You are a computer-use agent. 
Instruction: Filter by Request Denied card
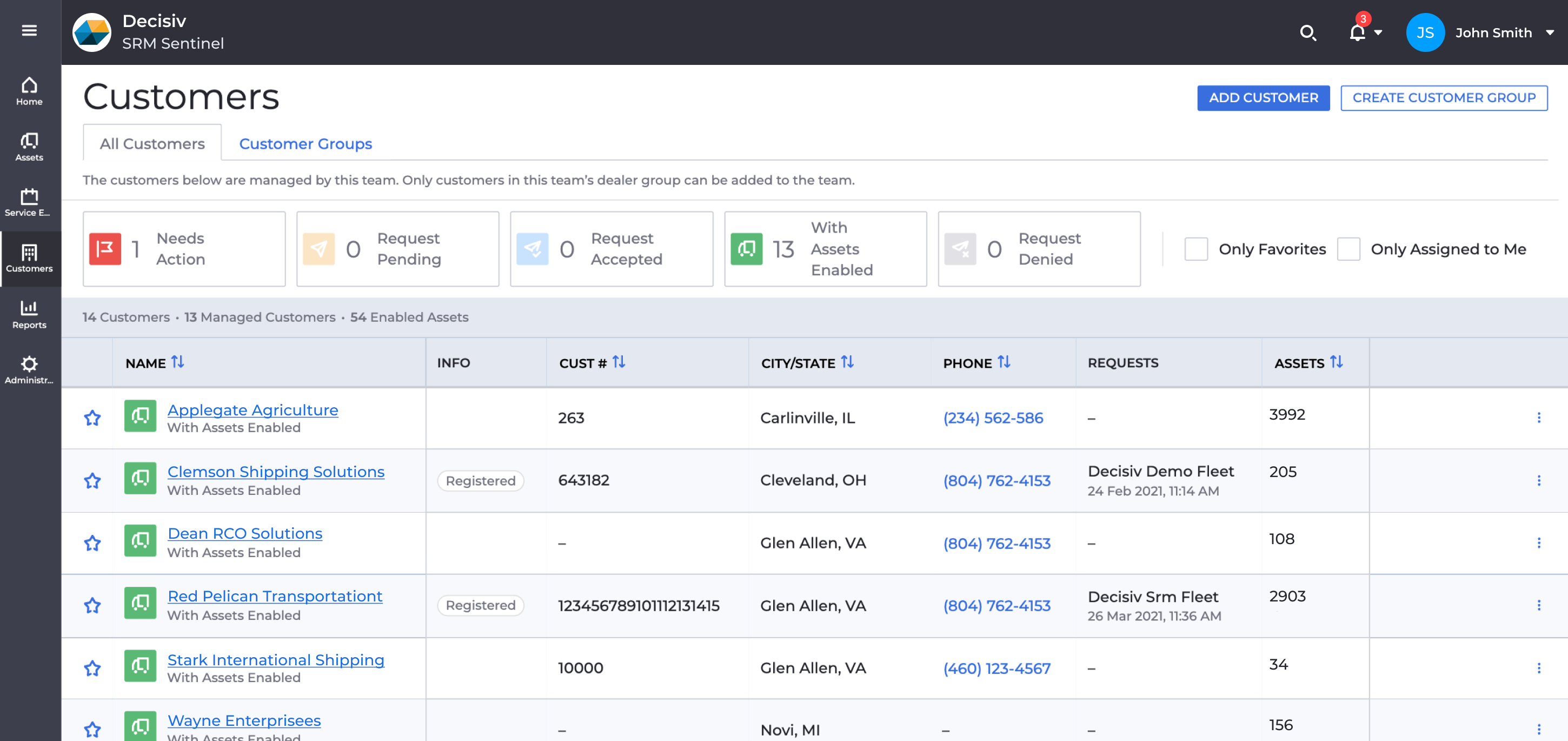coord(1039,249)
